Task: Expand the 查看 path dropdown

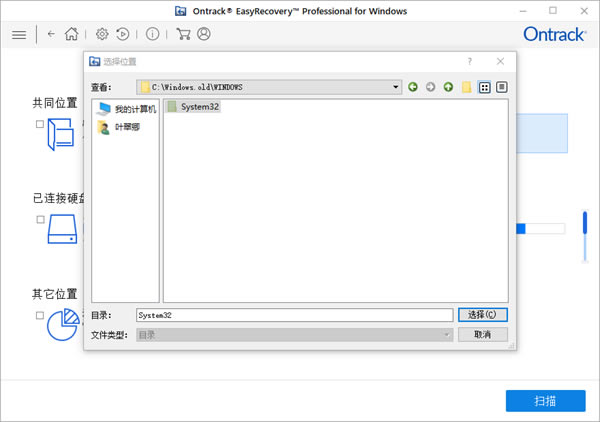Action: (x=396, y=87)
